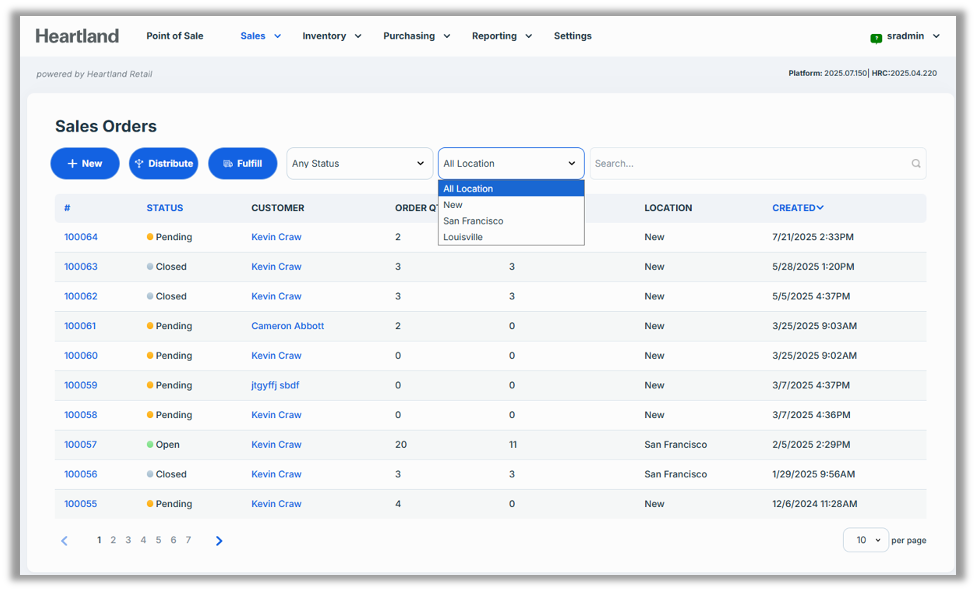The width and height of the screenshot is (976, 592).
Task: Open customer Cameron Abbott link
Action: pos(287,326)
